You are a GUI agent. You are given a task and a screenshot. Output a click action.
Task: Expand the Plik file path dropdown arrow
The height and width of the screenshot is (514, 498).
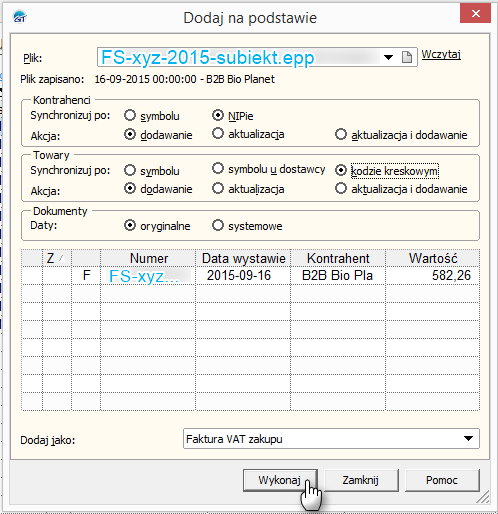tap(388, 57)
